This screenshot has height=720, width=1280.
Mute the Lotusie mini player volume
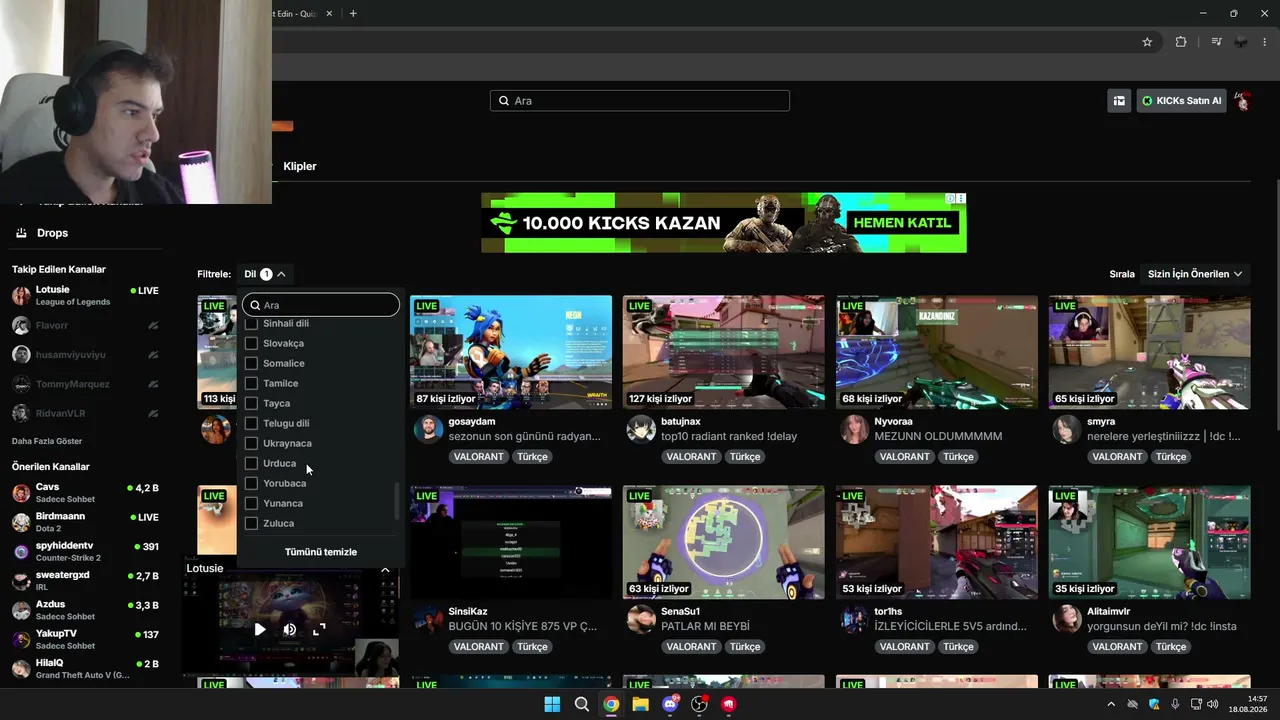pos(289,629)
